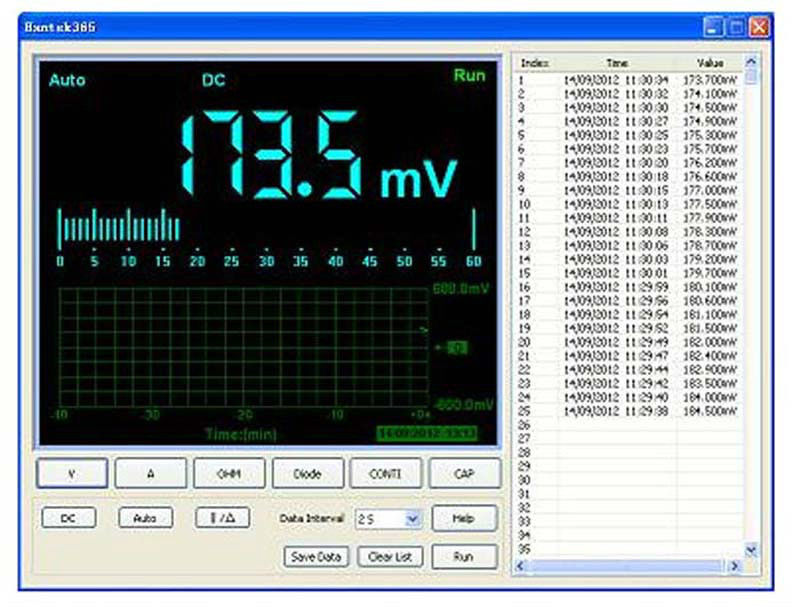Clear the measurement list with Clear List
Image resolution: width=800 pixels, height=607 pixels.
click(x=390, y=556)
